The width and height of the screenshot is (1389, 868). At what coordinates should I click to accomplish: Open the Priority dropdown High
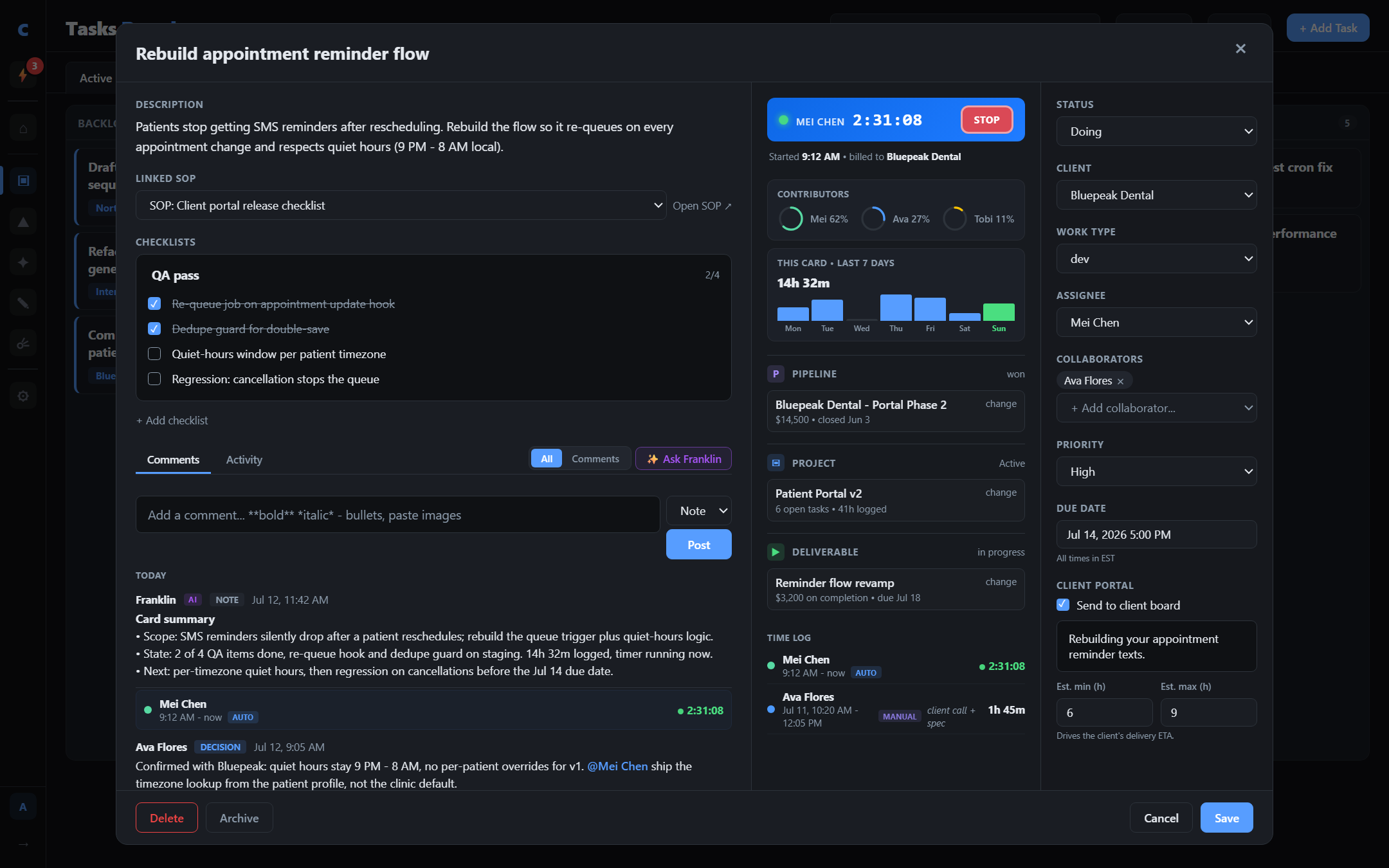1156,471
